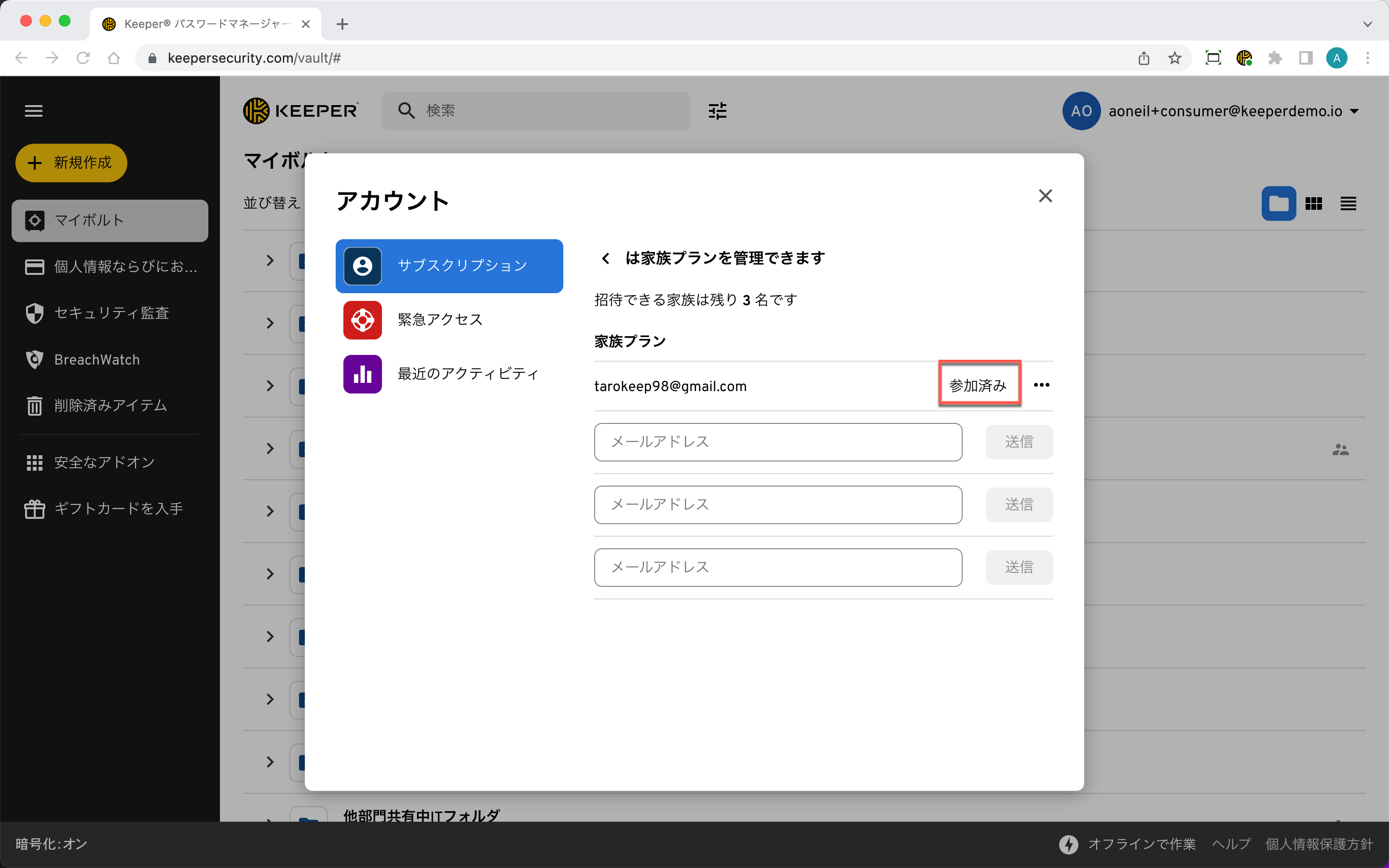Click first メールアドレス input field

pyautogui.click(x=778, y=442)
